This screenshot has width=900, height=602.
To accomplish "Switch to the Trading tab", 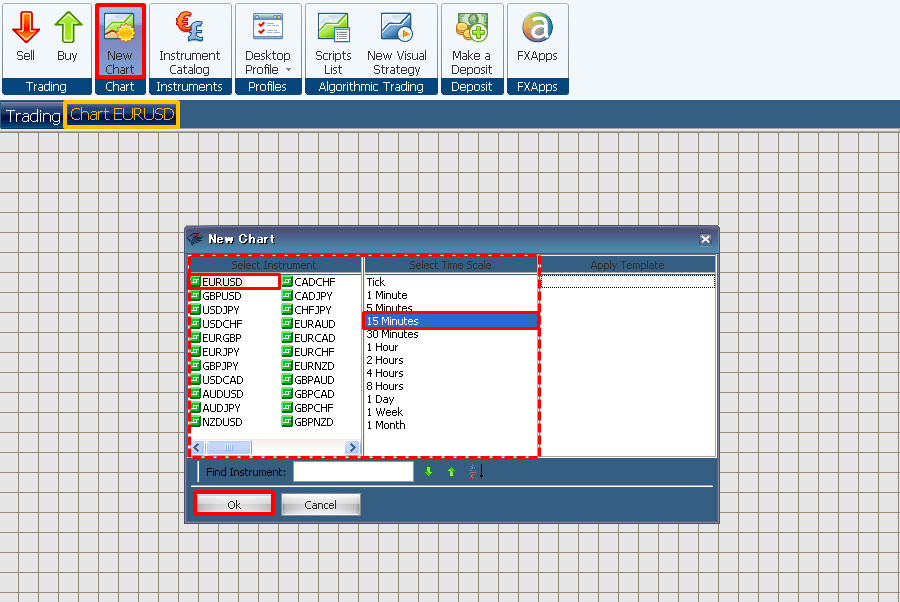I will (x=33, y=116).
